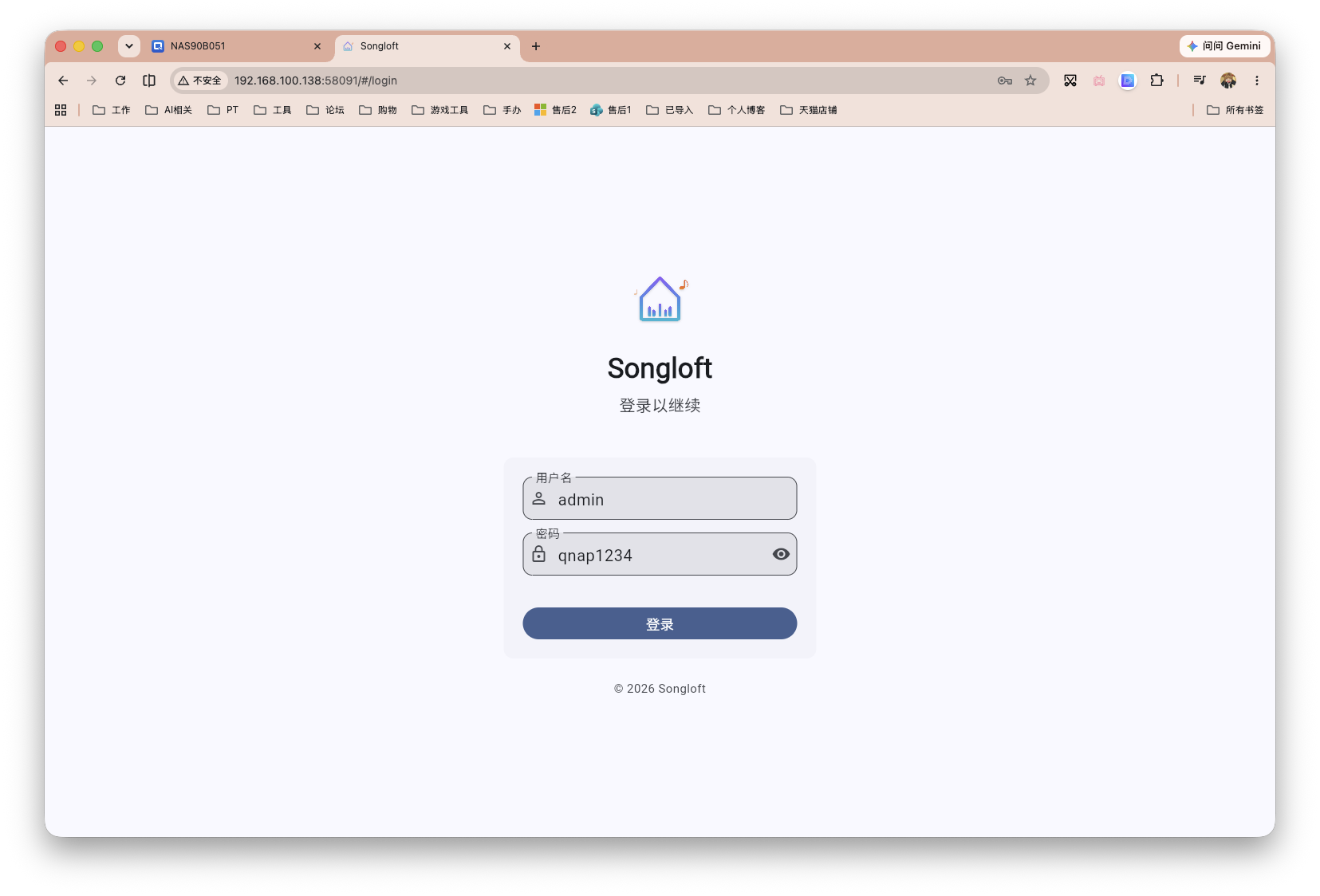The width and height of the screenshot is (1320, 896).
Task: Open the apps grid shortcut
Action: click(x=61, y=110)
